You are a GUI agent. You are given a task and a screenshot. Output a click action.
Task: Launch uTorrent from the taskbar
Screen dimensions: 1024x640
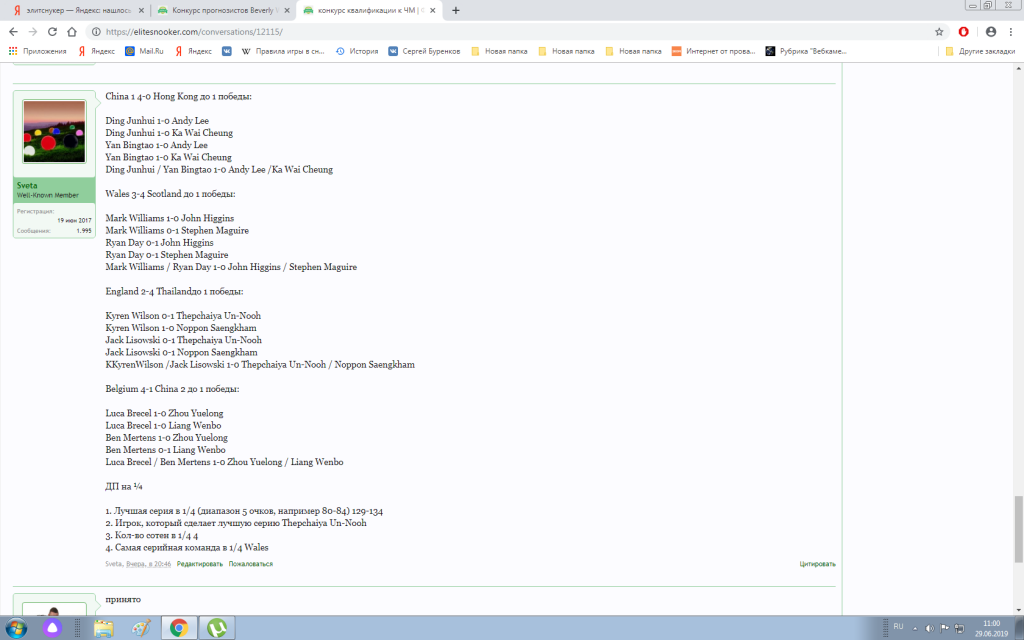tap(215, 628)
